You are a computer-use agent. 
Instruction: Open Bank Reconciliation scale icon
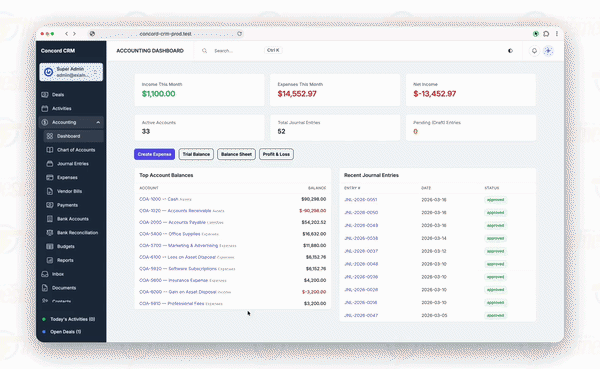50,232
